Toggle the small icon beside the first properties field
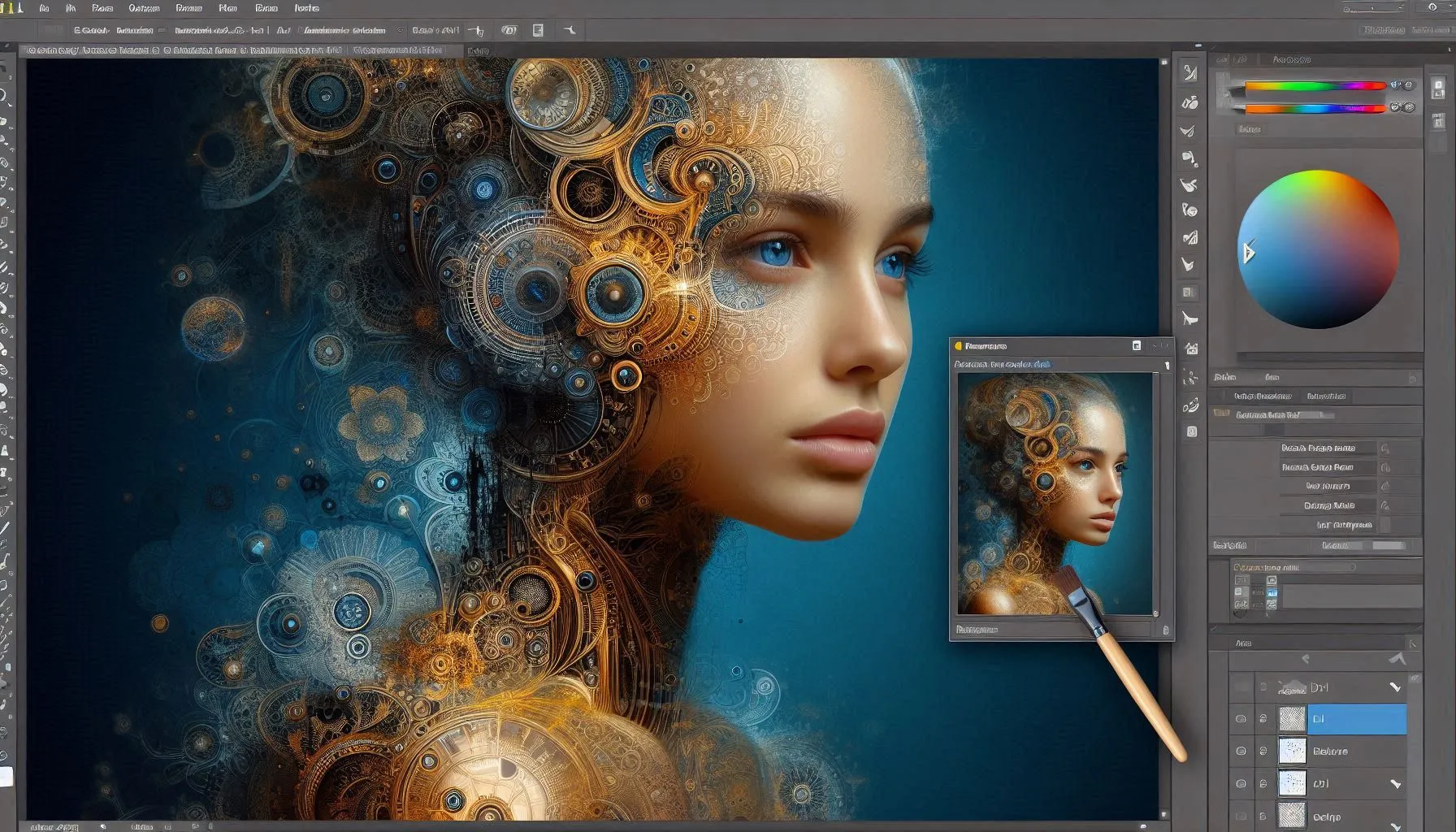This screenshot has height=832, width=1456. (x=1385, y=448)
